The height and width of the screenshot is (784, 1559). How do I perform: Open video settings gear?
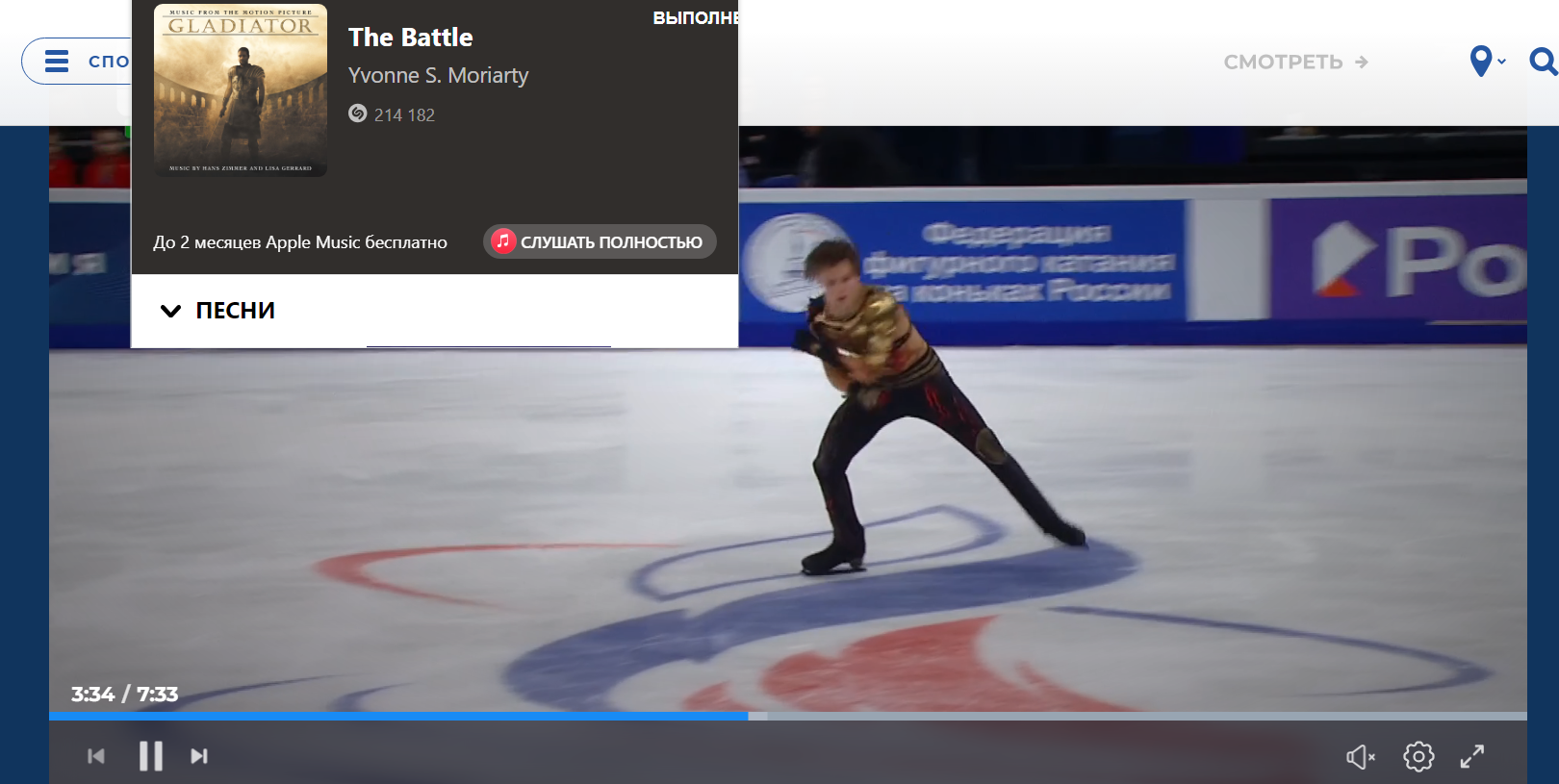(1418, 756)
